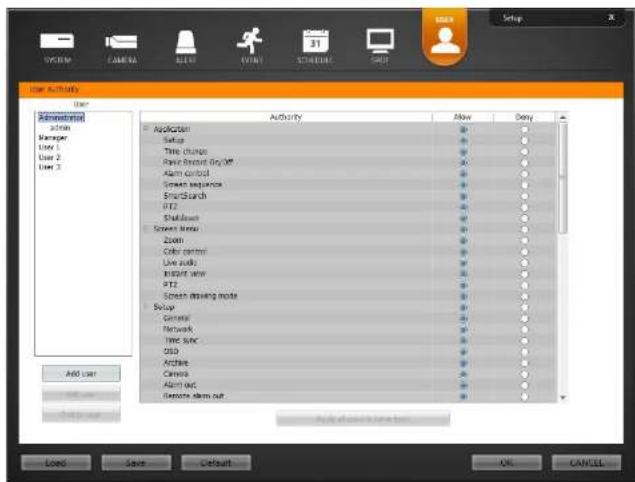635x482 pixels.
Task: Select the Panic Record On/Off row
Action: (x=348, y=163)
